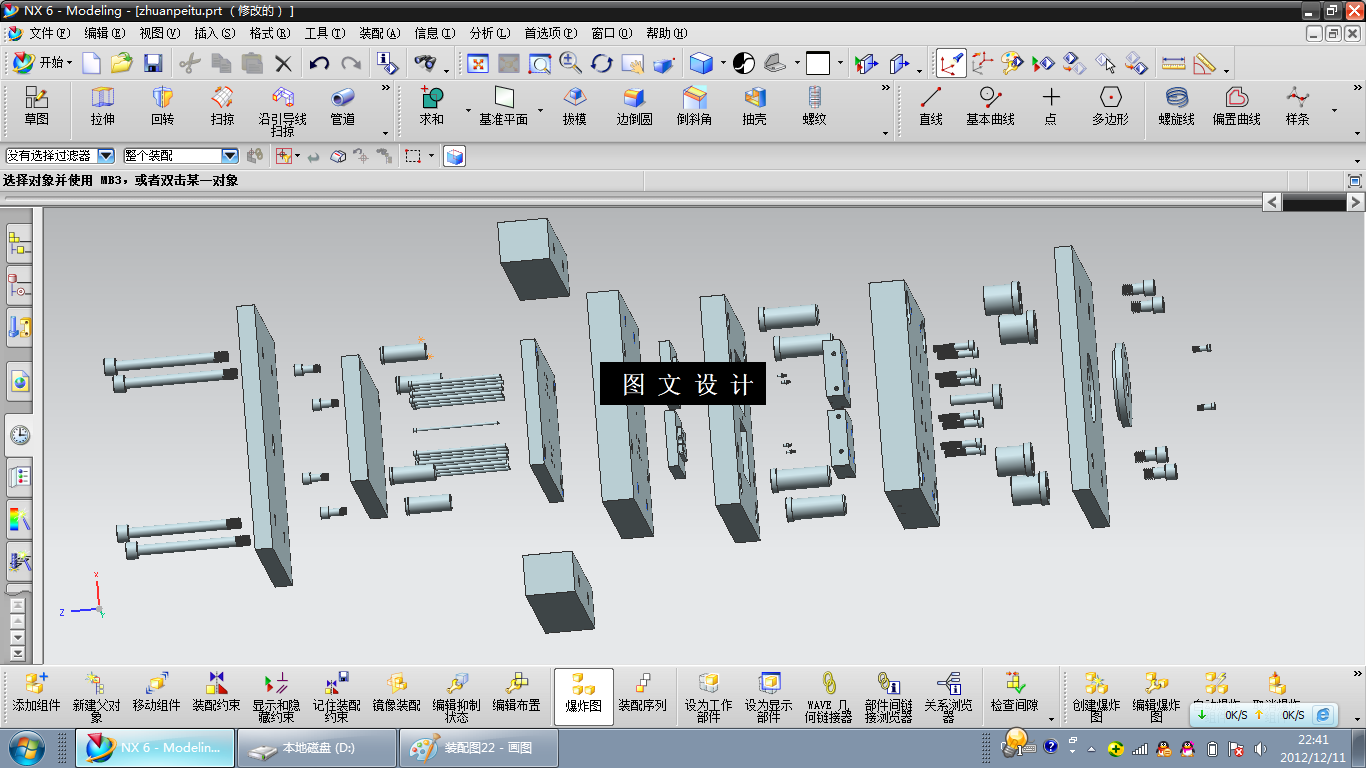Image resolution: width=1366 pixels, height=768 pixels.
Task: Click the horizontal scrollbar right arrow
Action: (1355, 202)
